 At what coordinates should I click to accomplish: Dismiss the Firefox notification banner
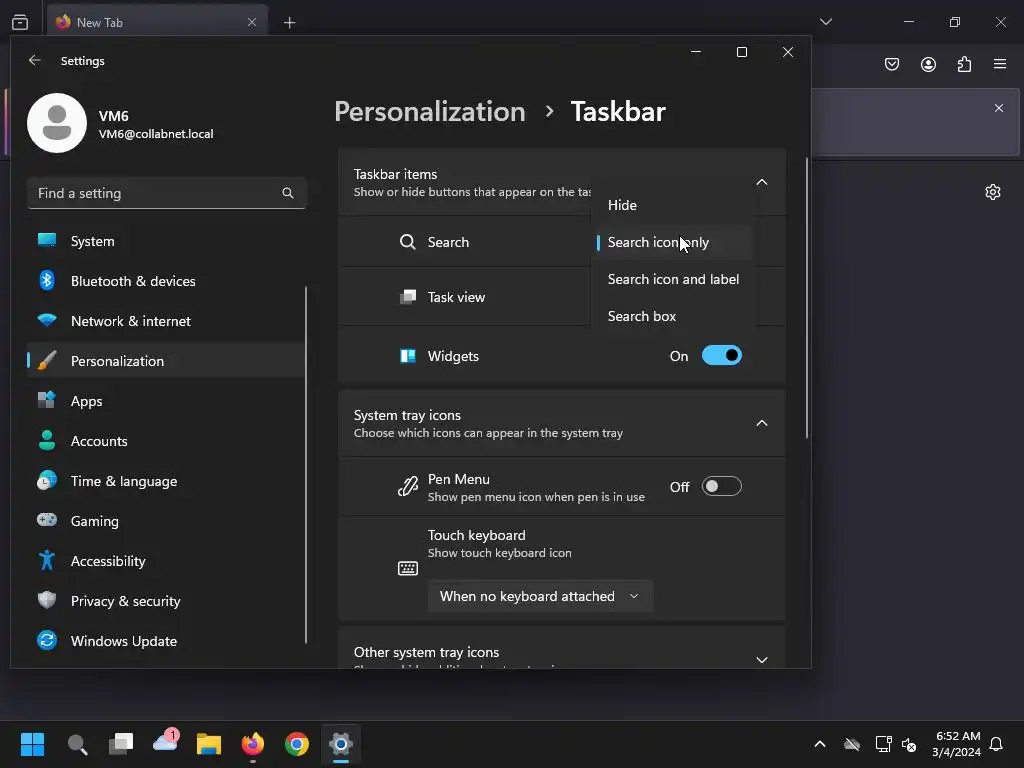[999, 108]
